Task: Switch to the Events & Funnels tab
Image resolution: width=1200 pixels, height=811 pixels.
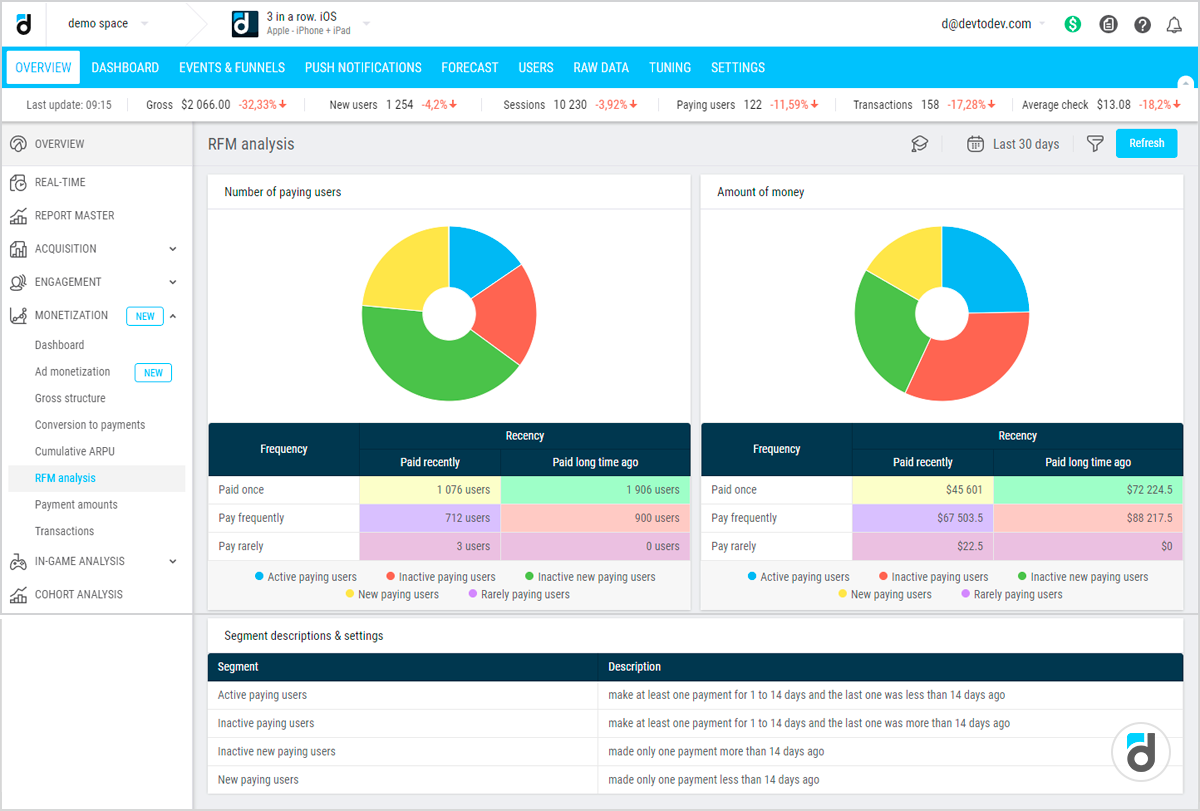Action: click(x=232, y=68)
